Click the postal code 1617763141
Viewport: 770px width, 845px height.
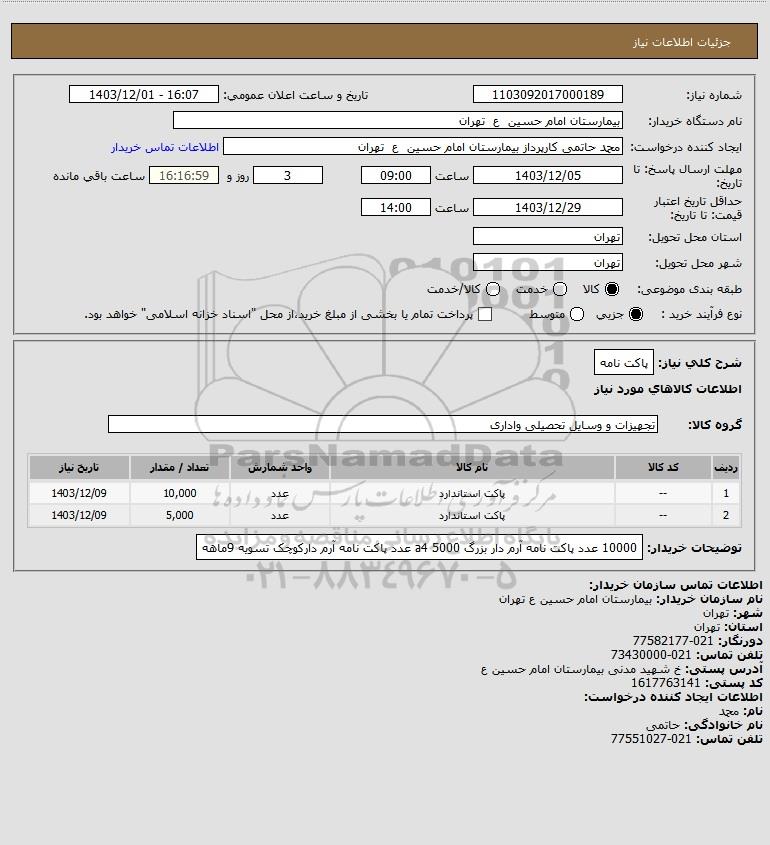coord(666,683)
